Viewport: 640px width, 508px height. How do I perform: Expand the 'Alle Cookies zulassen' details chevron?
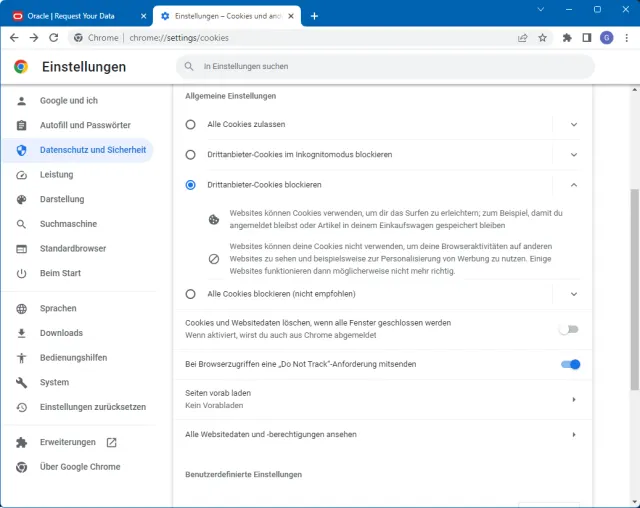(574, 124)
